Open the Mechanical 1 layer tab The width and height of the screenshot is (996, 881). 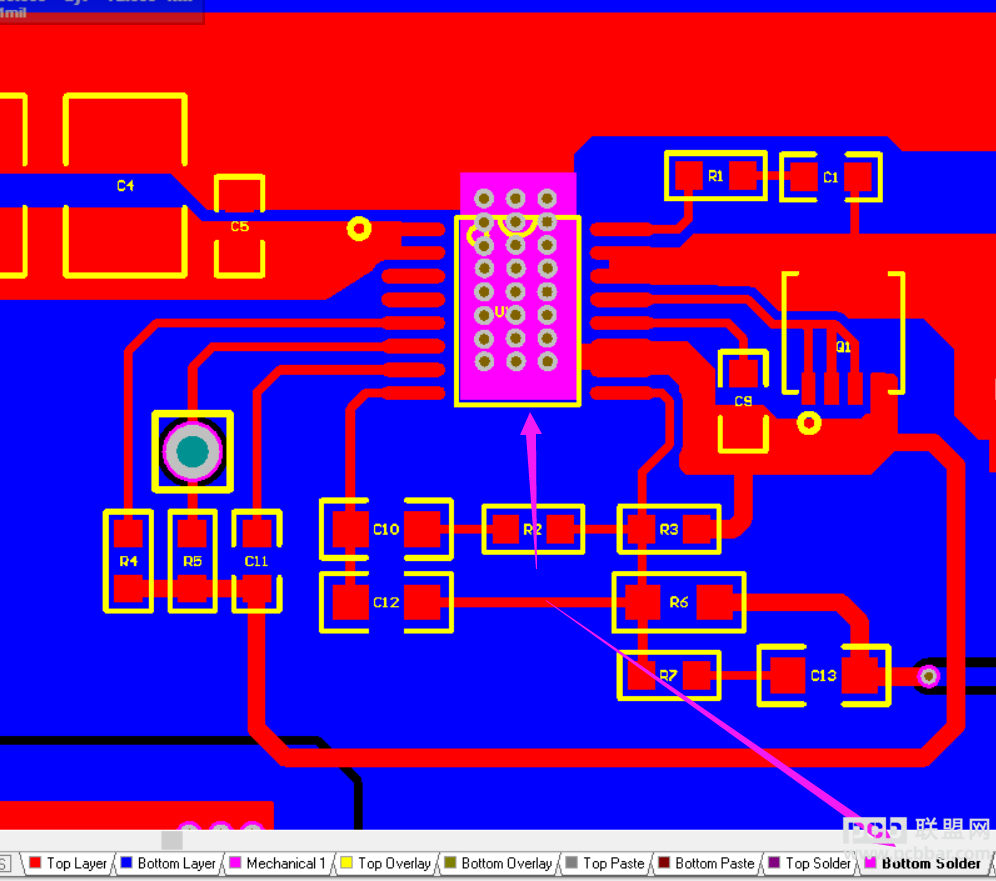[x=278, y=863]
